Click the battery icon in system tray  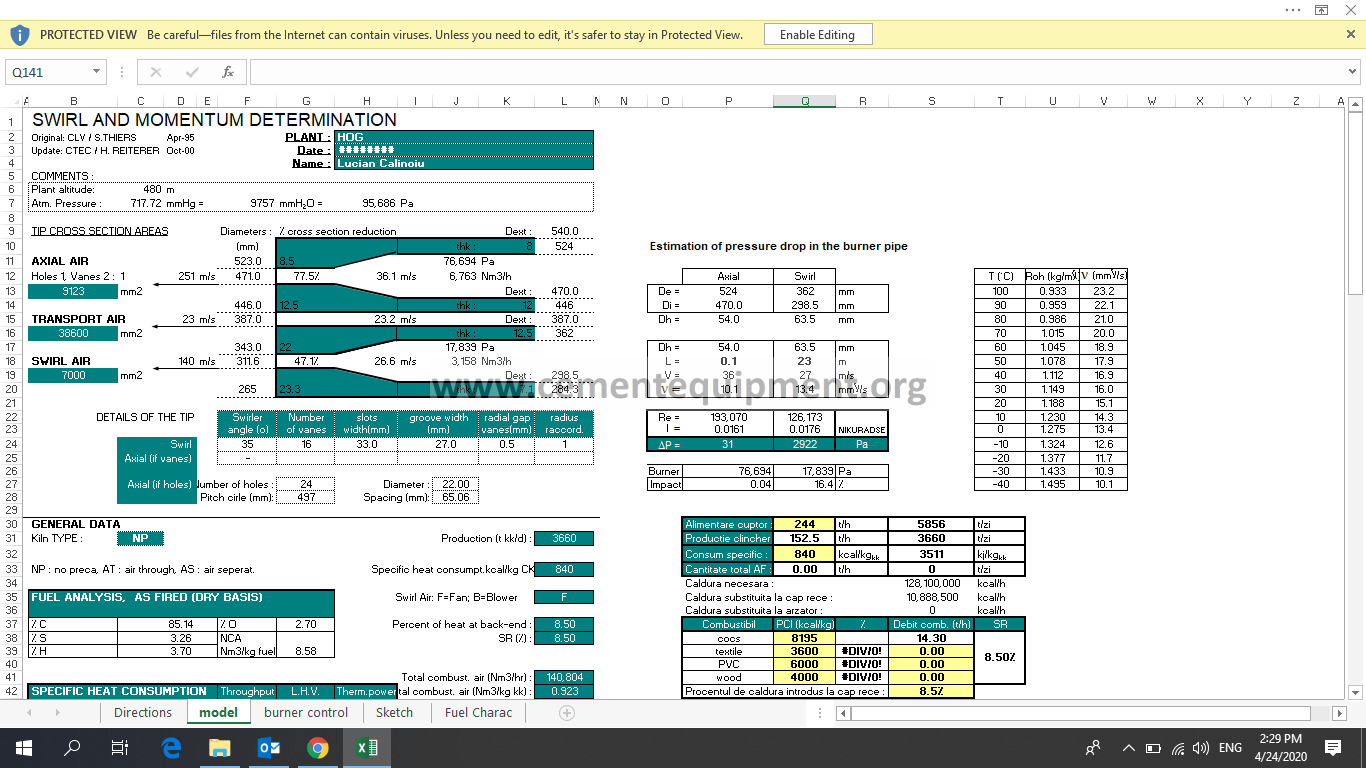[x=1153, y=747]
